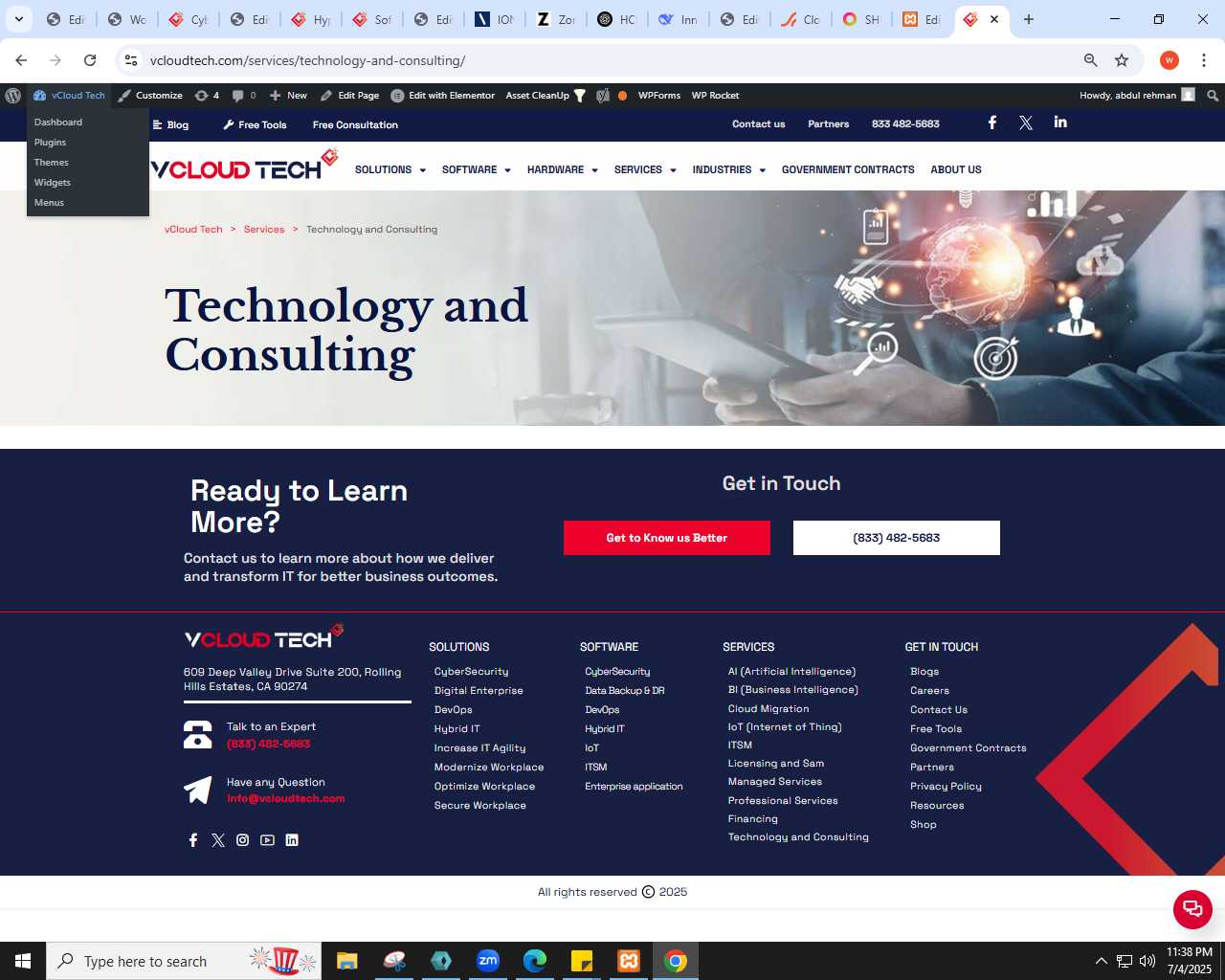Reload the page
Image resolution: width=1225 pixels, height=980 pixels.
coord(90,60)
